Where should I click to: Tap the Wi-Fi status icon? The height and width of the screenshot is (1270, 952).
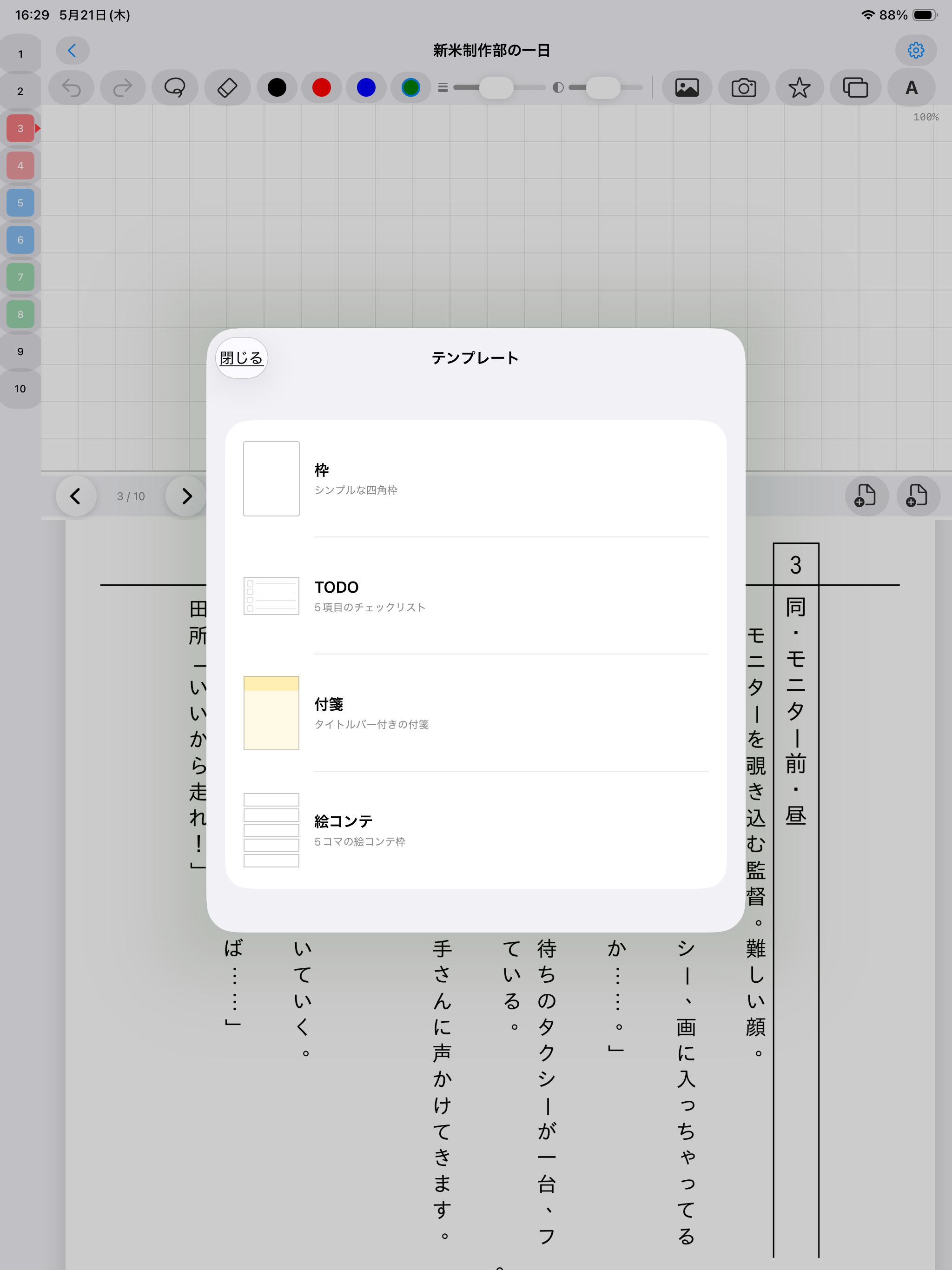(x=867, y=15)
